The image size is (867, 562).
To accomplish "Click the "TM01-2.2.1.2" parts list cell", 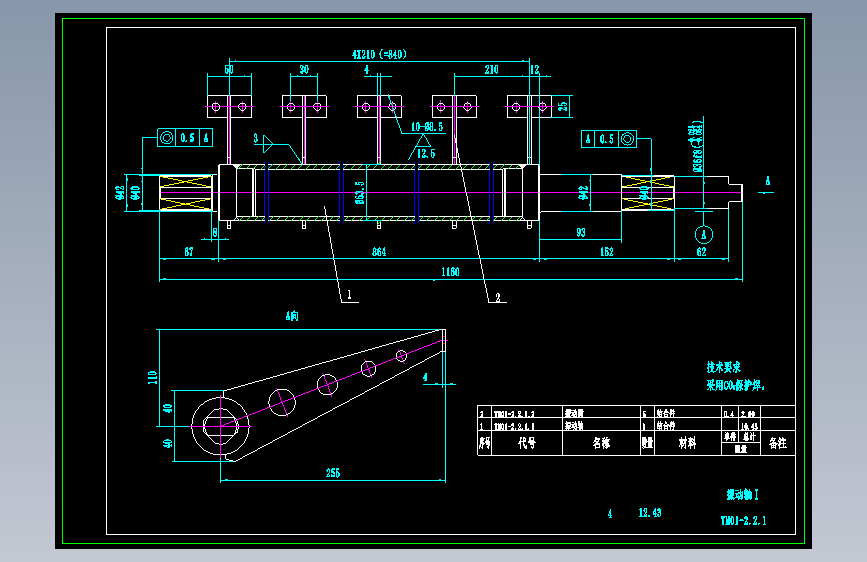I will pyautogui.click(x=514, y=414).
